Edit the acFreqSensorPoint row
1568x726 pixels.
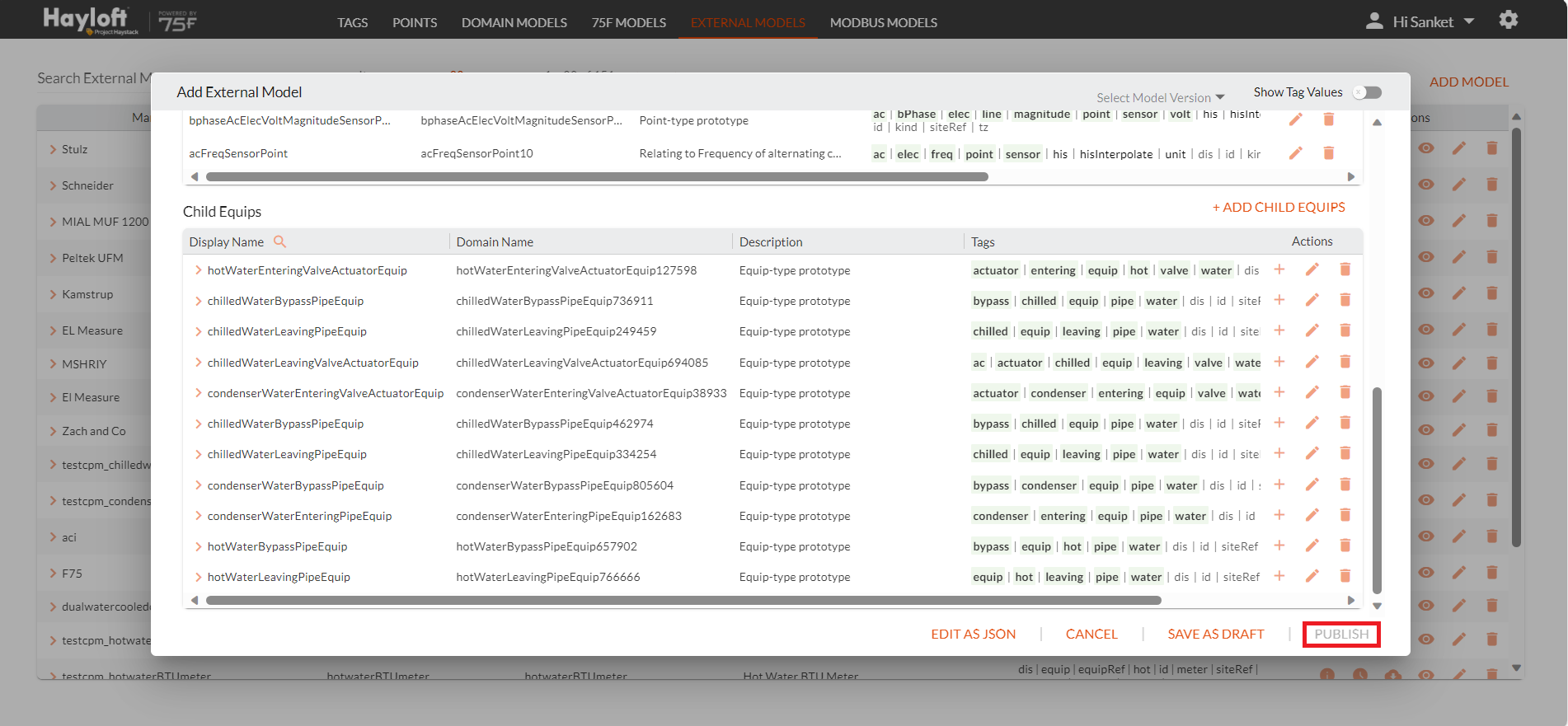click(x=1296, y=153)
